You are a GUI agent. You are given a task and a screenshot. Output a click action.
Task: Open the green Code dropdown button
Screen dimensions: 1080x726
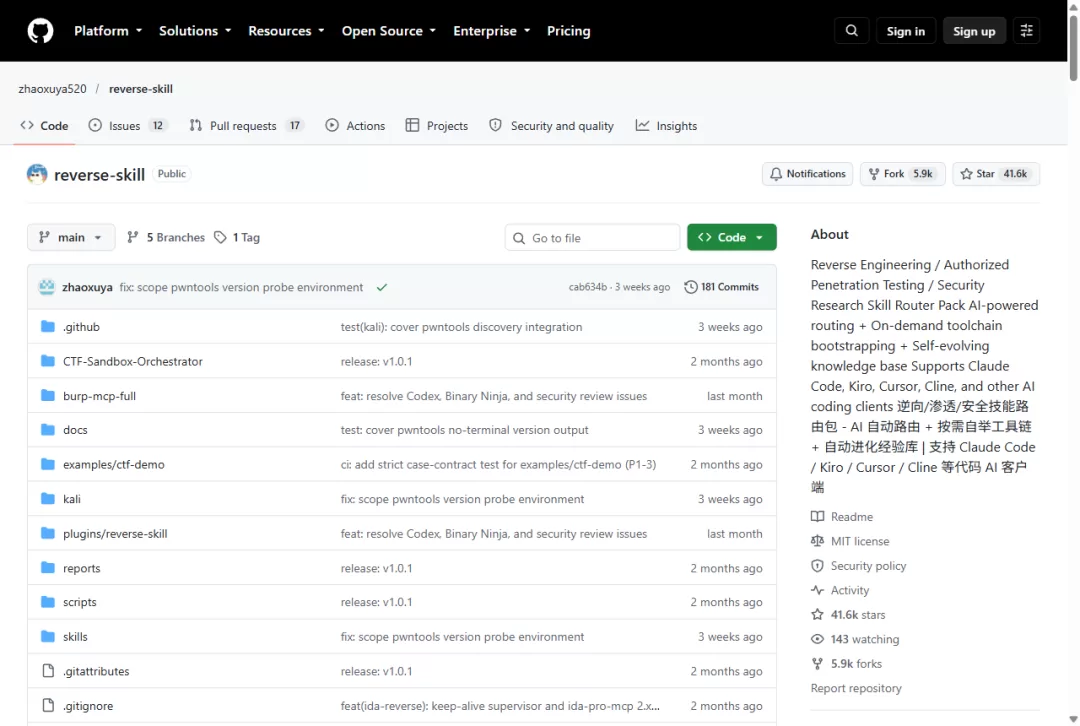point(731,238)
